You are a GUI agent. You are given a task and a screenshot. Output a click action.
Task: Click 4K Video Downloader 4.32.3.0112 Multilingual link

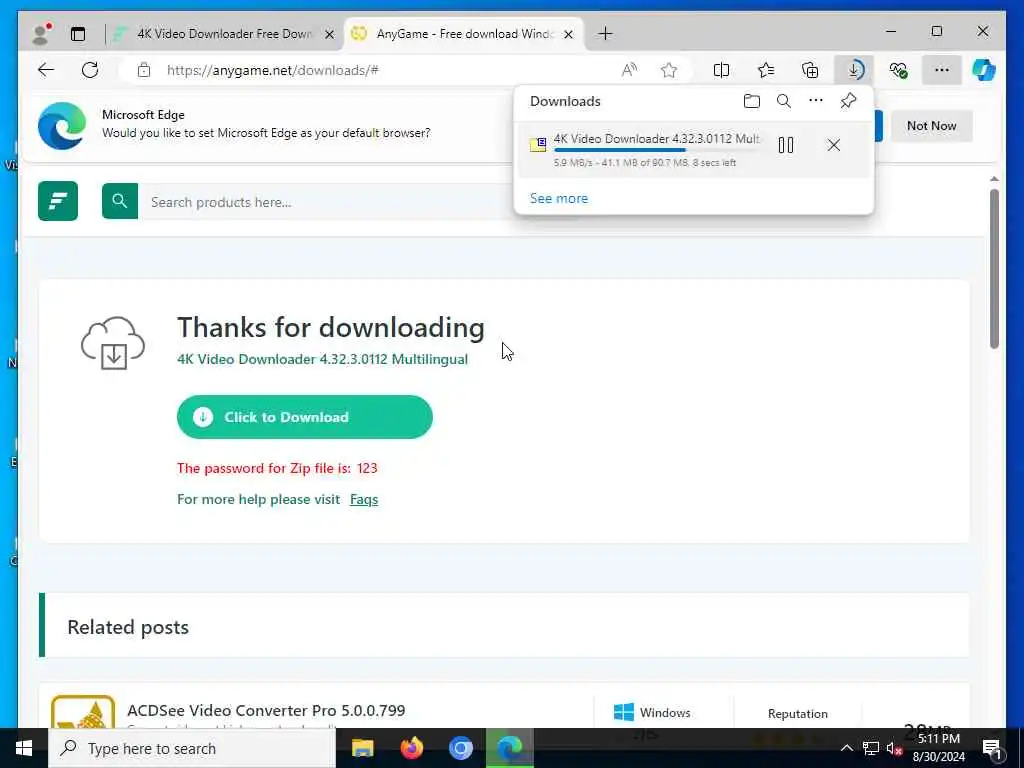322,359
